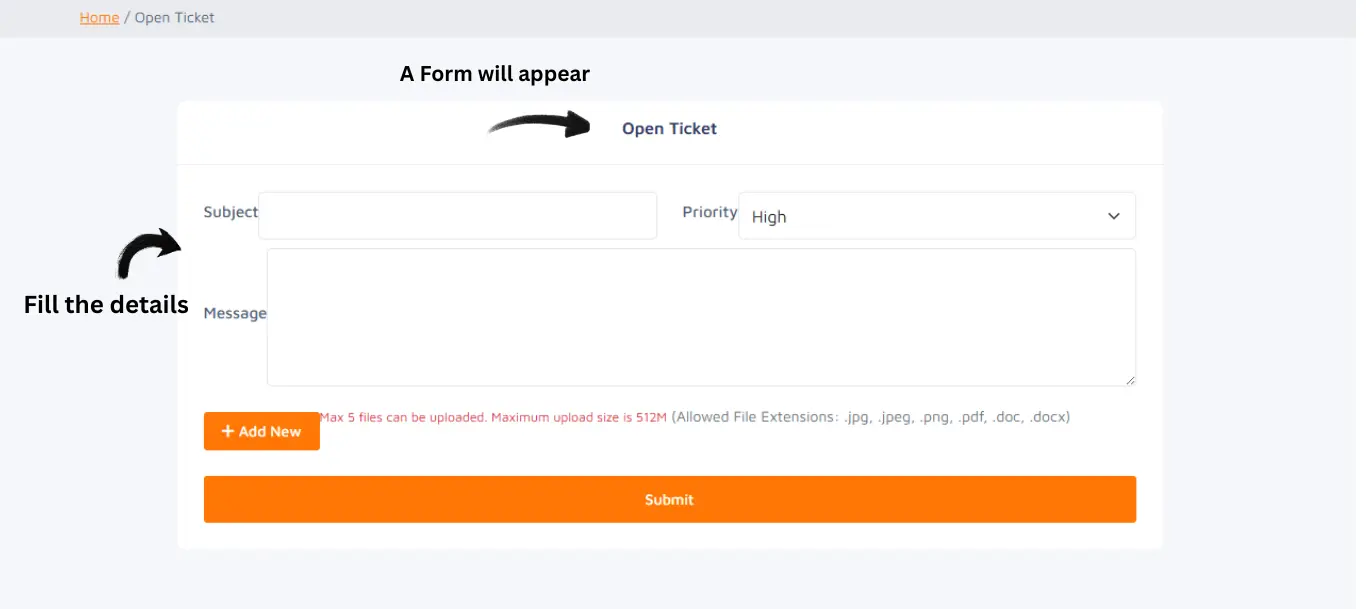Click the "Fill the details" annotation text
The height and width of the screenshot is (609, 1366).
tap(106, 305)
